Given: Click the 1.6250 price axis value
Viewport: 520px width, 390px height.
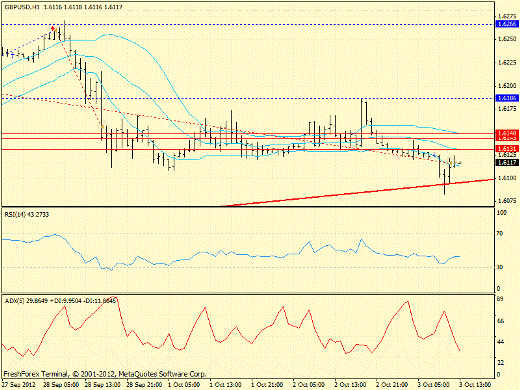Looking at the screenshot, I should pyautogui.click(x=507, y=39).
